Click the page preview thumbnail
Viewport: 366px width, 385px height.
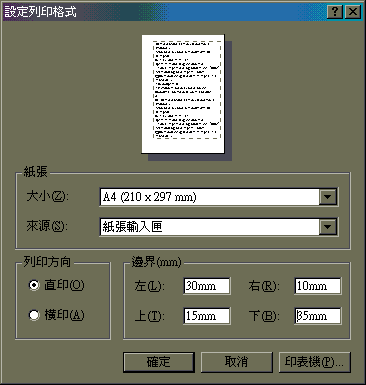[183, 94]
